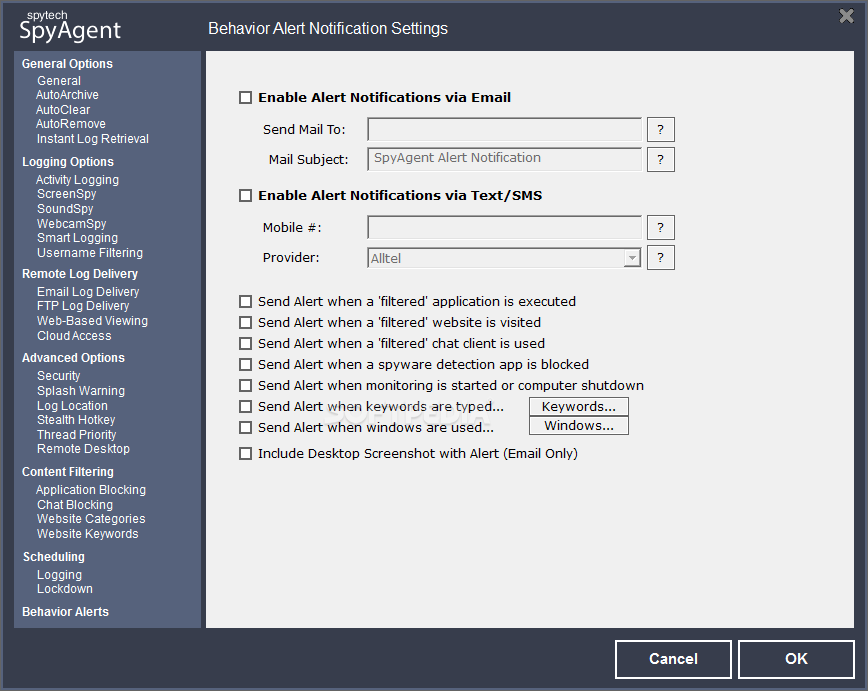Click the Mobile # input field
This screenshot has width=868, height=691.
pos(504,228)
